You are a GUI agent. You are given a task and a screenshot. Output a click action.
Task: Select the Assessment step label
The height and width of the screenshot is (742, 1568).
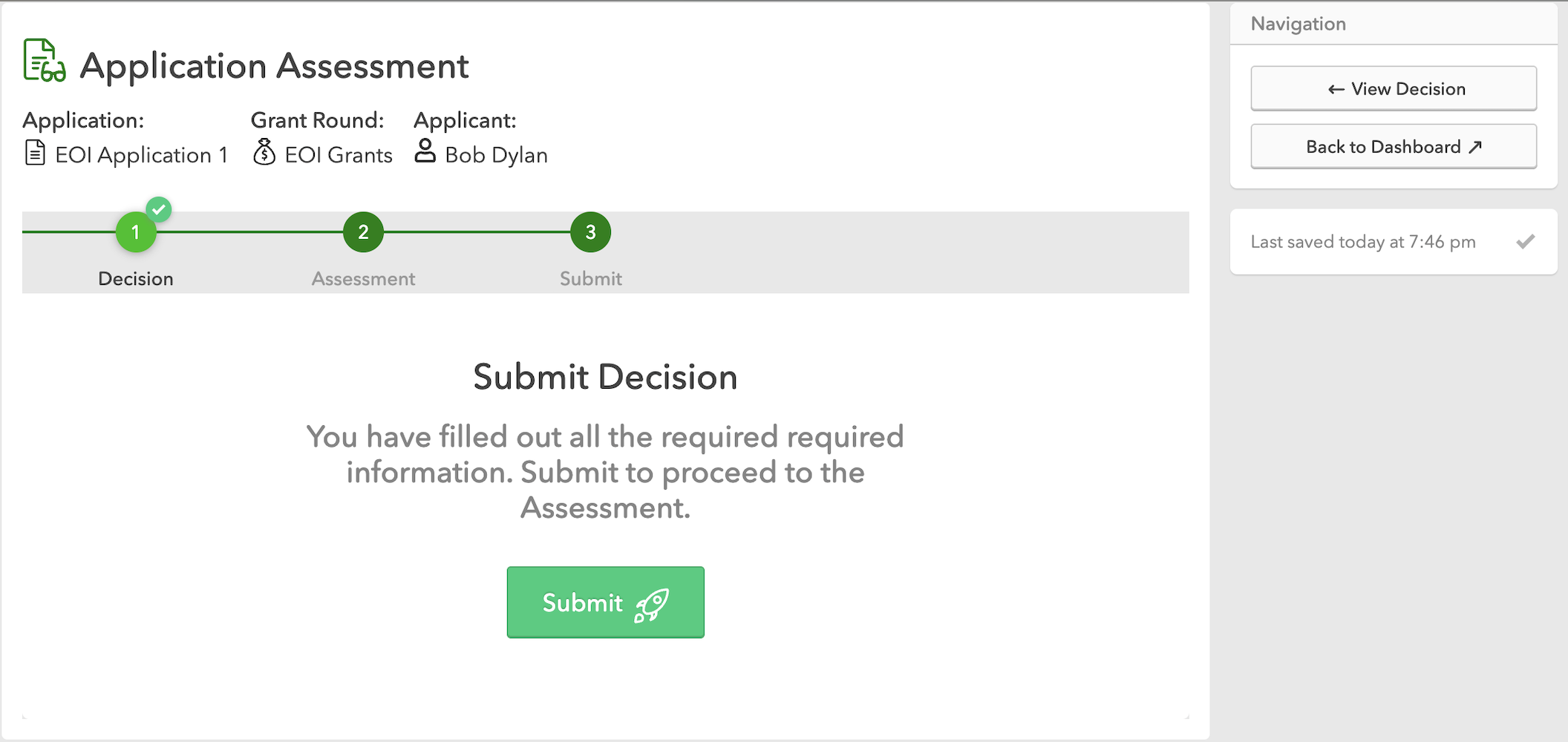click(363, 279)
